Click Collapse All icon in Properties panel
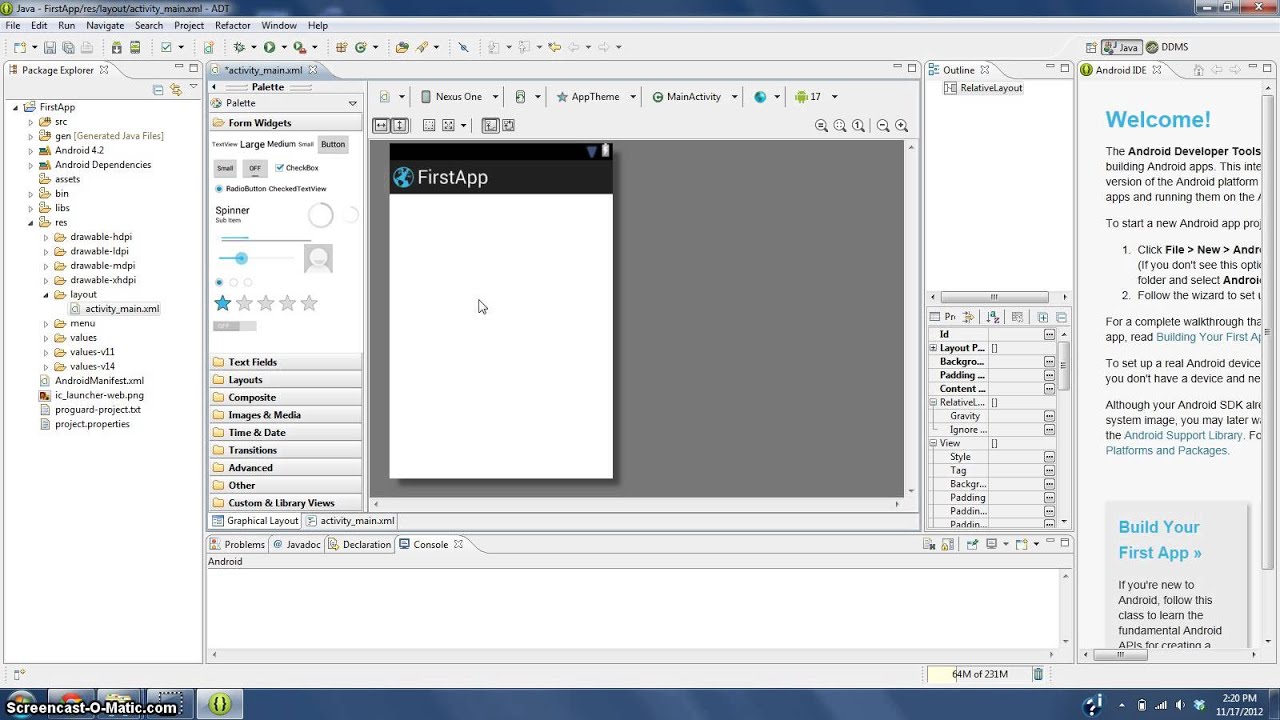Screen dimensions: 1280x720 pos(1061,317)
